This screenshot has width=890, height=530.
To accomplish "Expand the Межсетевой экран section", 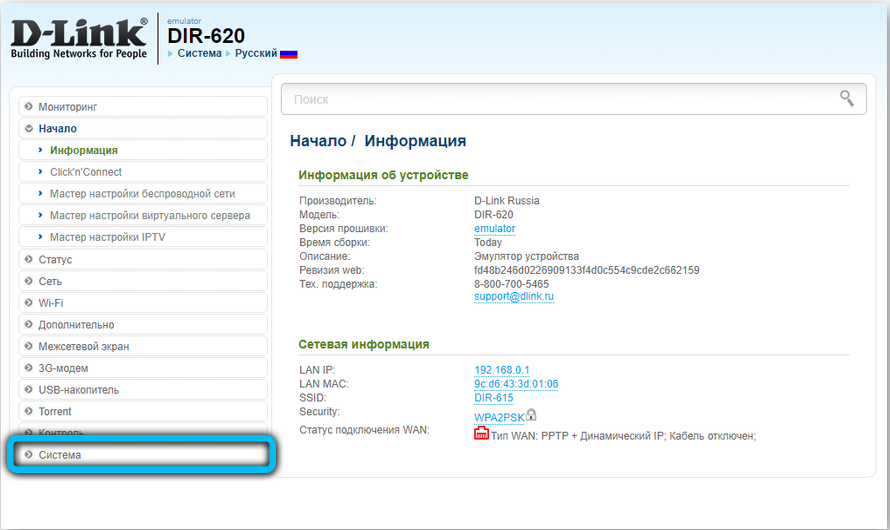I will 83,346.
